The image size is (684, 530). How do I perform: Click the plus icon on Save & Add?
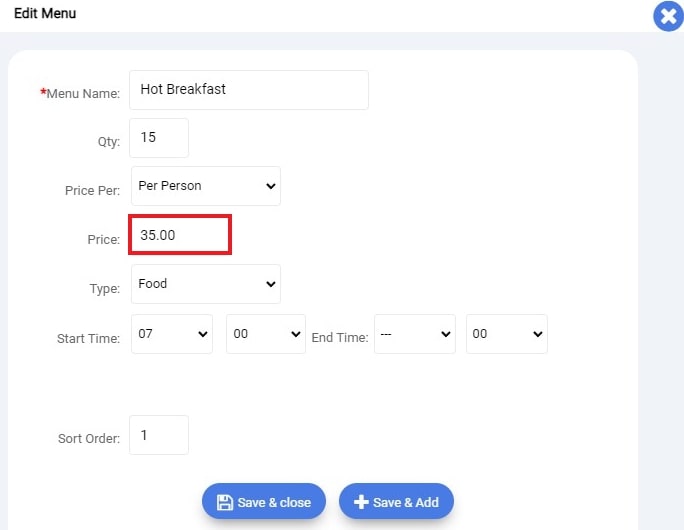pyautogui.click(x=361, y=502)
